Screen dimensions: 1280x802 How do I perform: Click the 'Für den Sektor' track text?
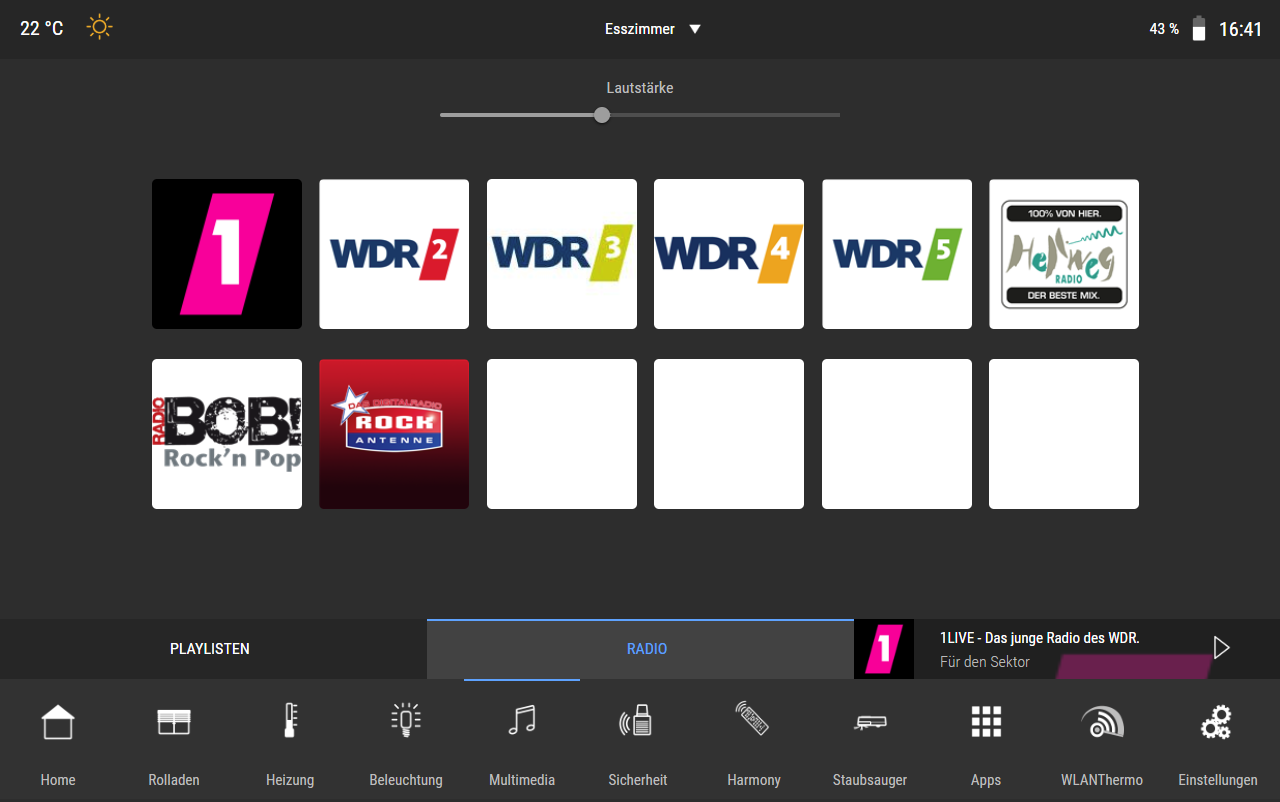pyautogui.click(x=985, y=662)
